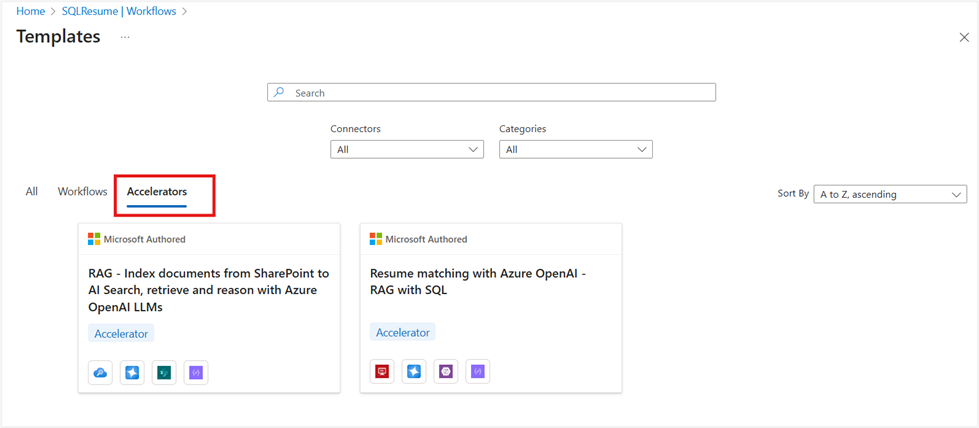Click the purple data operations icon in Resume matching card
This screenshot has width=979, height=428.
tap(478, 371)
